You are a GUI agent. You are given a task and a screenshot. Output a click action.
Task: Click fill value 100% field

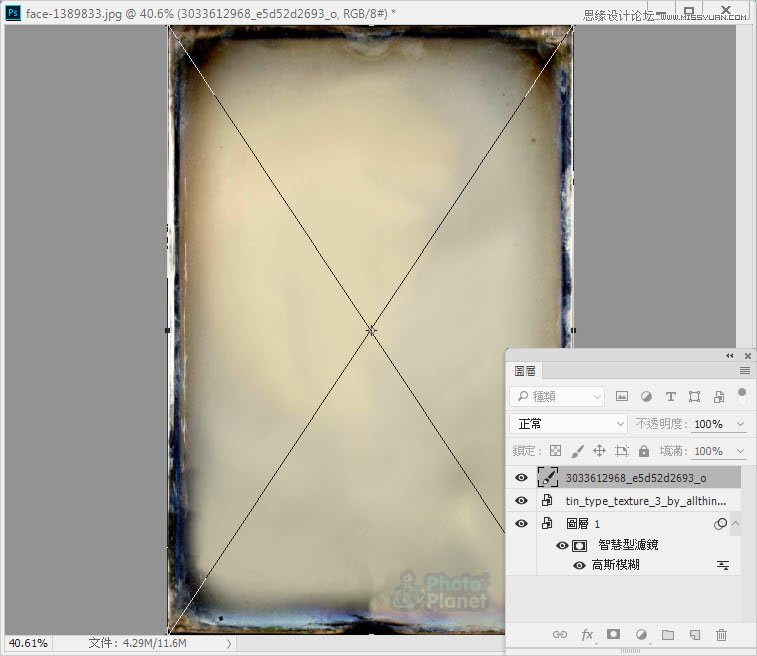coord(709,451)
